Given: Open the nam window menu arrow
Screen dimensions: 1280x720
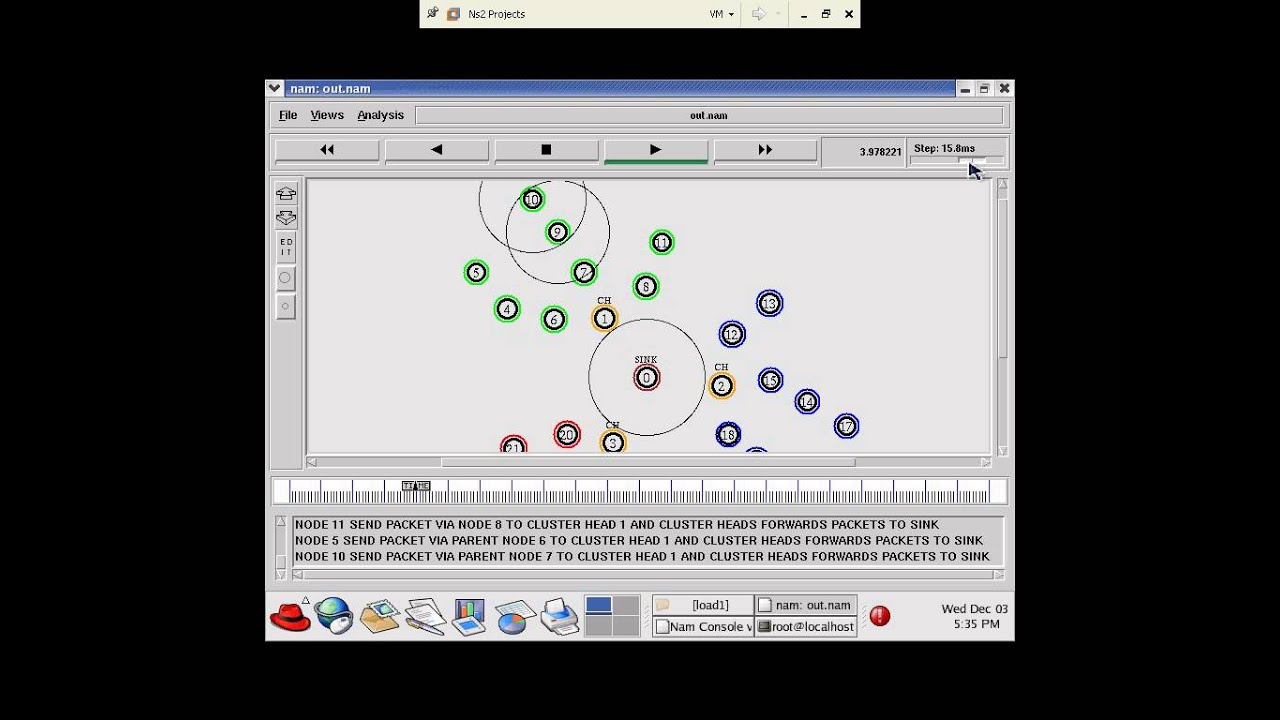Looking at the screenshot, I should point(274,89).
